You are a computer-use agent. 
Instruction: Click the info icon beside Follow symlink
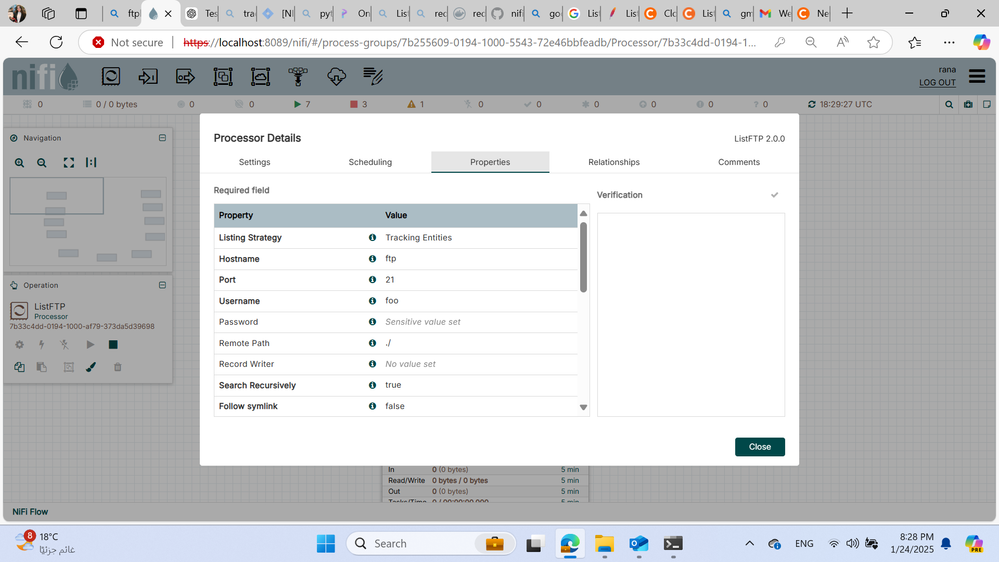pos(372,406)
